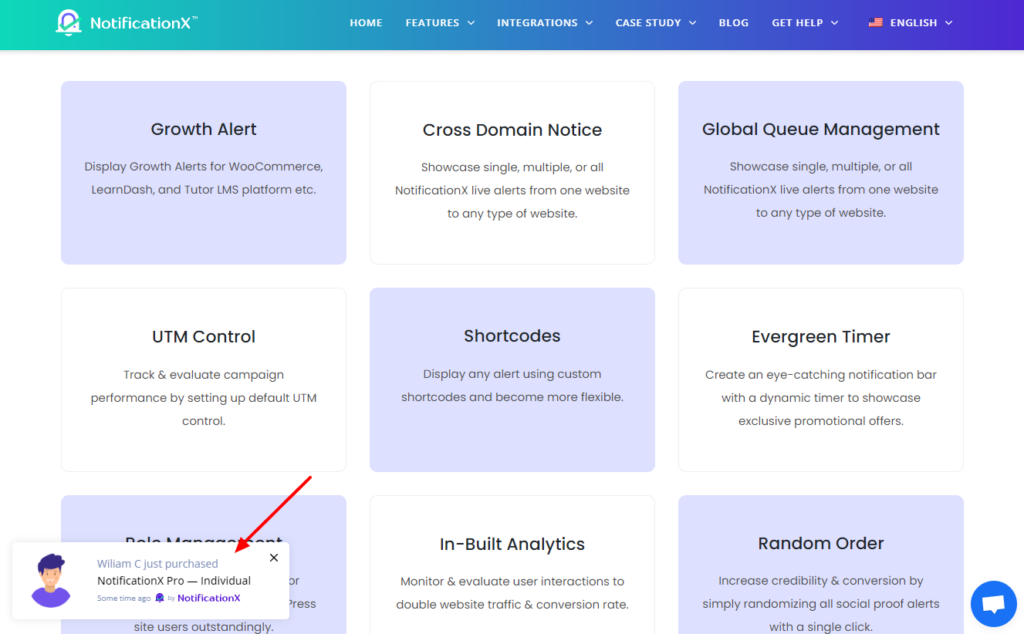The width and height of the screenshot is (1024, 634).
Task: Expand the CASE STUDY dropdown
Action: click(648, 22)
